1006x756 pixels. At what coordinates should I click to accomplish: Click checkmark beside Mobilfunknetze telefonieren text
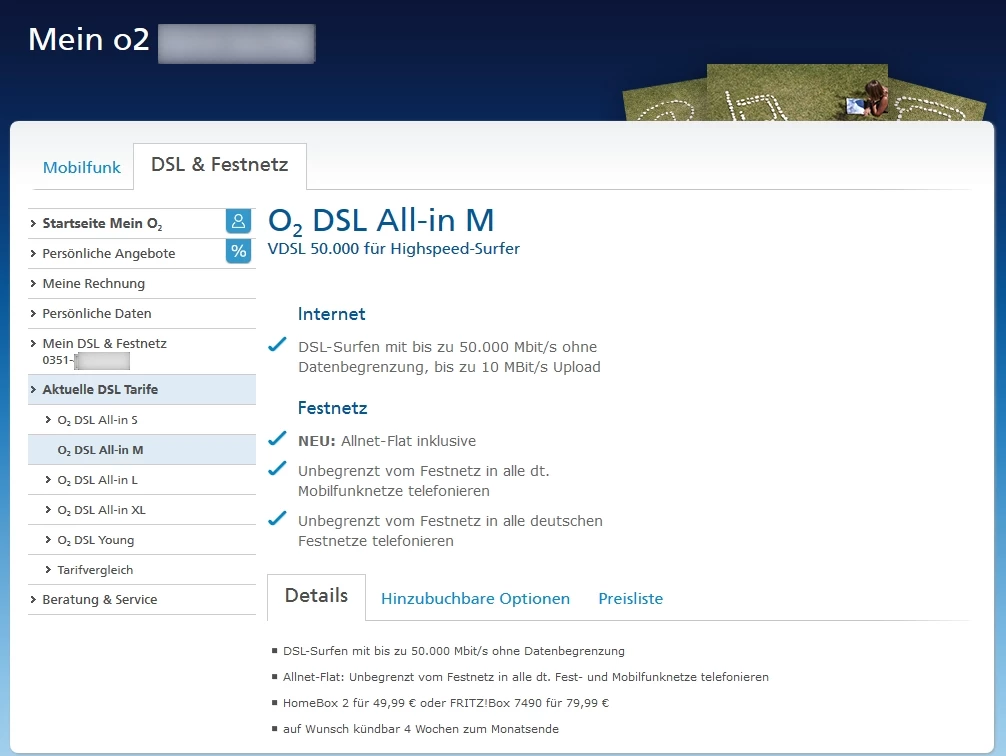pos(277,468)
